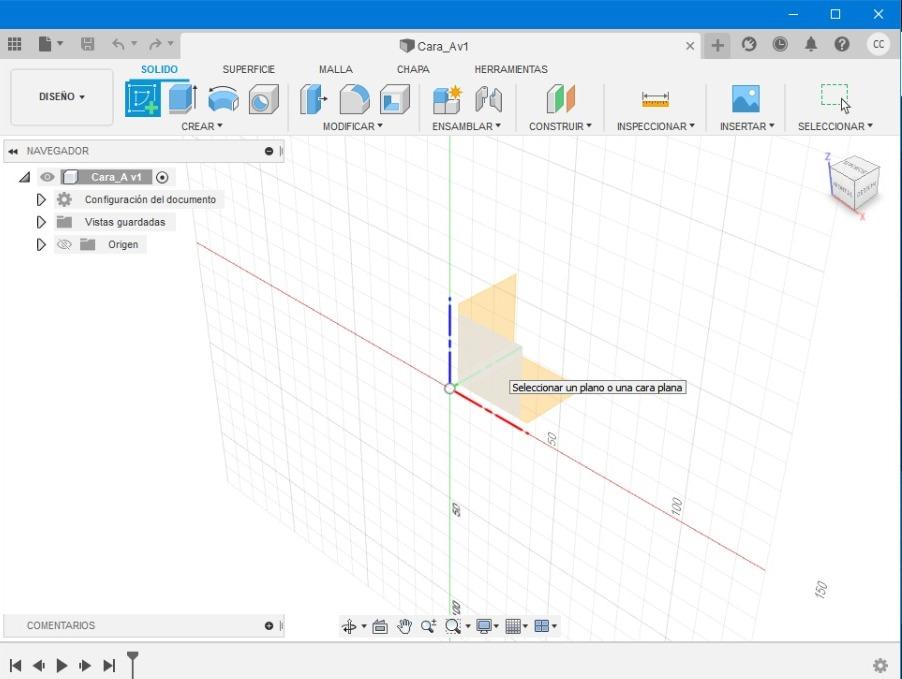Select the Measure tool
This screenshot has width=902, height=679.
point(655,99)
